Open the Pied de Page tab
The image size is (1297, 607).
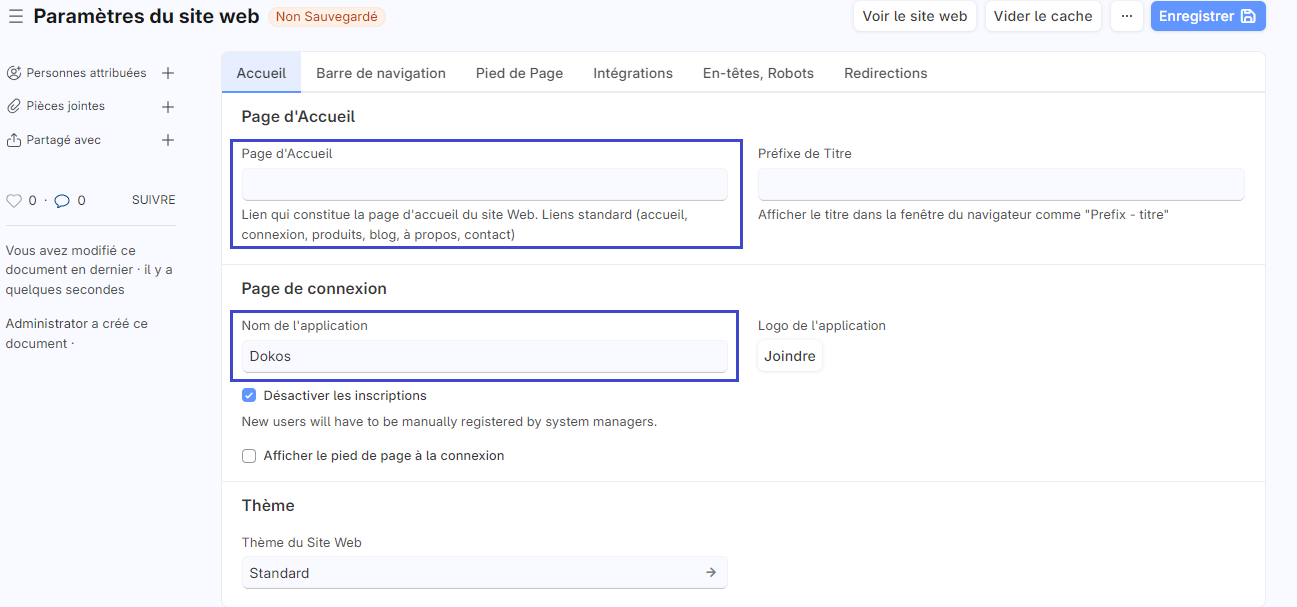pyautogui.click(x=519, y=73)
